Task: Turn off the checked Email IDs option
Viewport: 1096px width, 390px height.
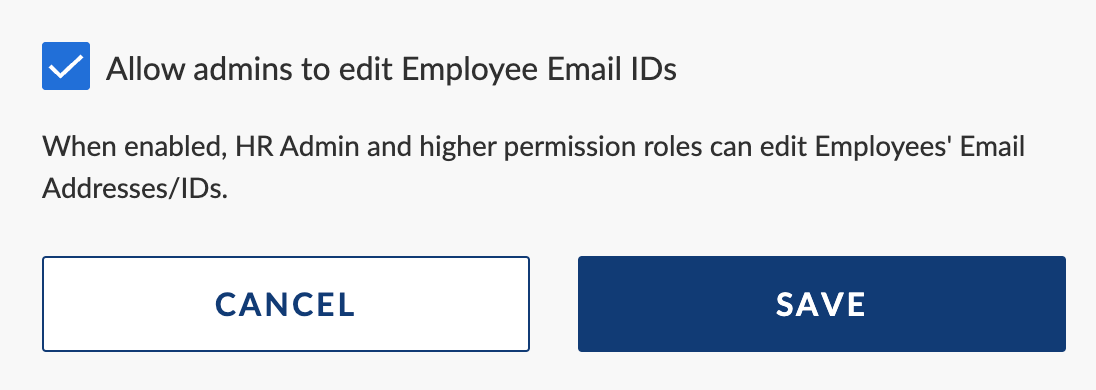Action: tap(66, 66)
